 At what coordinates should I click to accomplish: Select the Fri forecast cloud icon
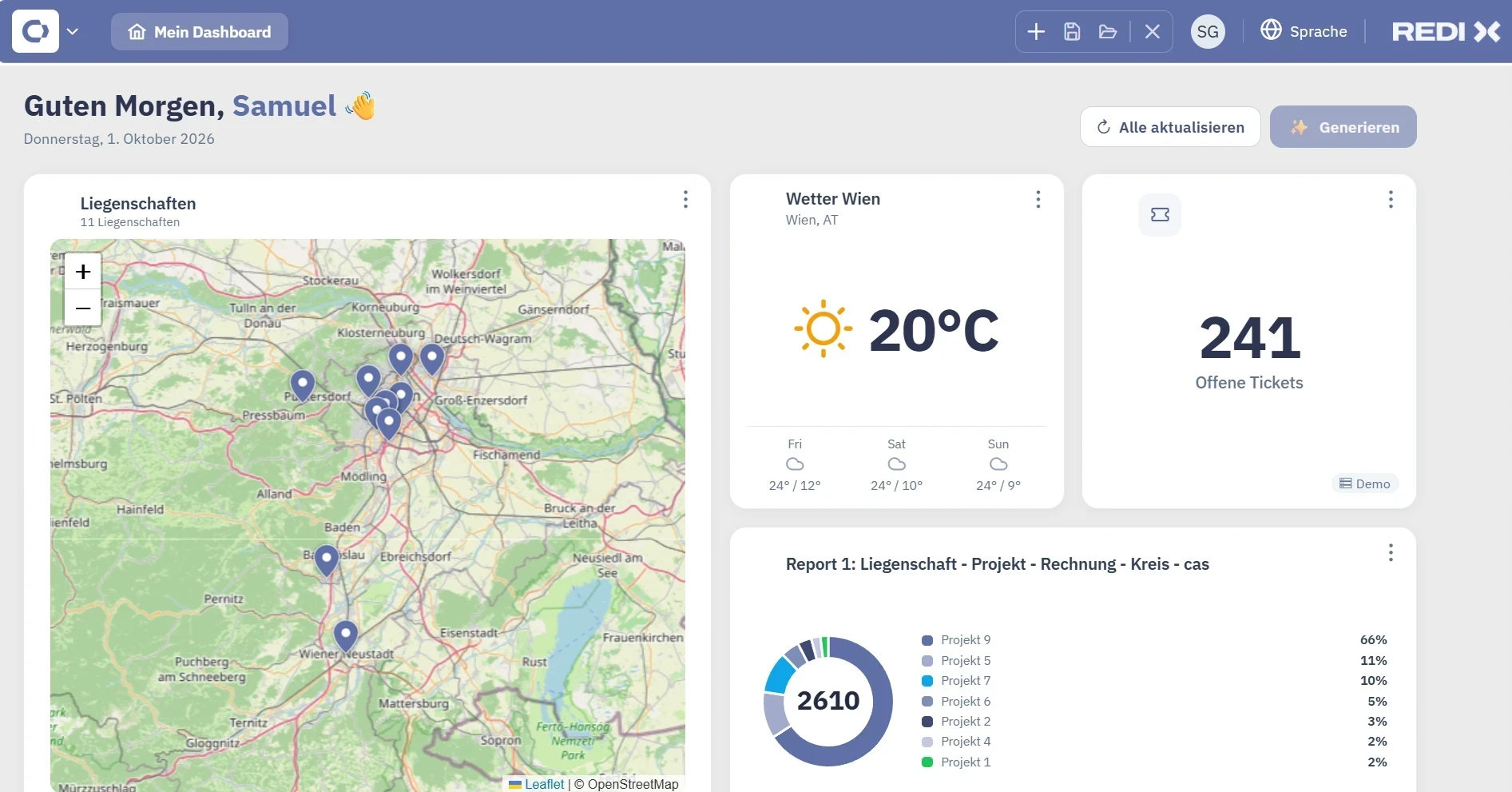pyautogui.click(x=795, y=464)
